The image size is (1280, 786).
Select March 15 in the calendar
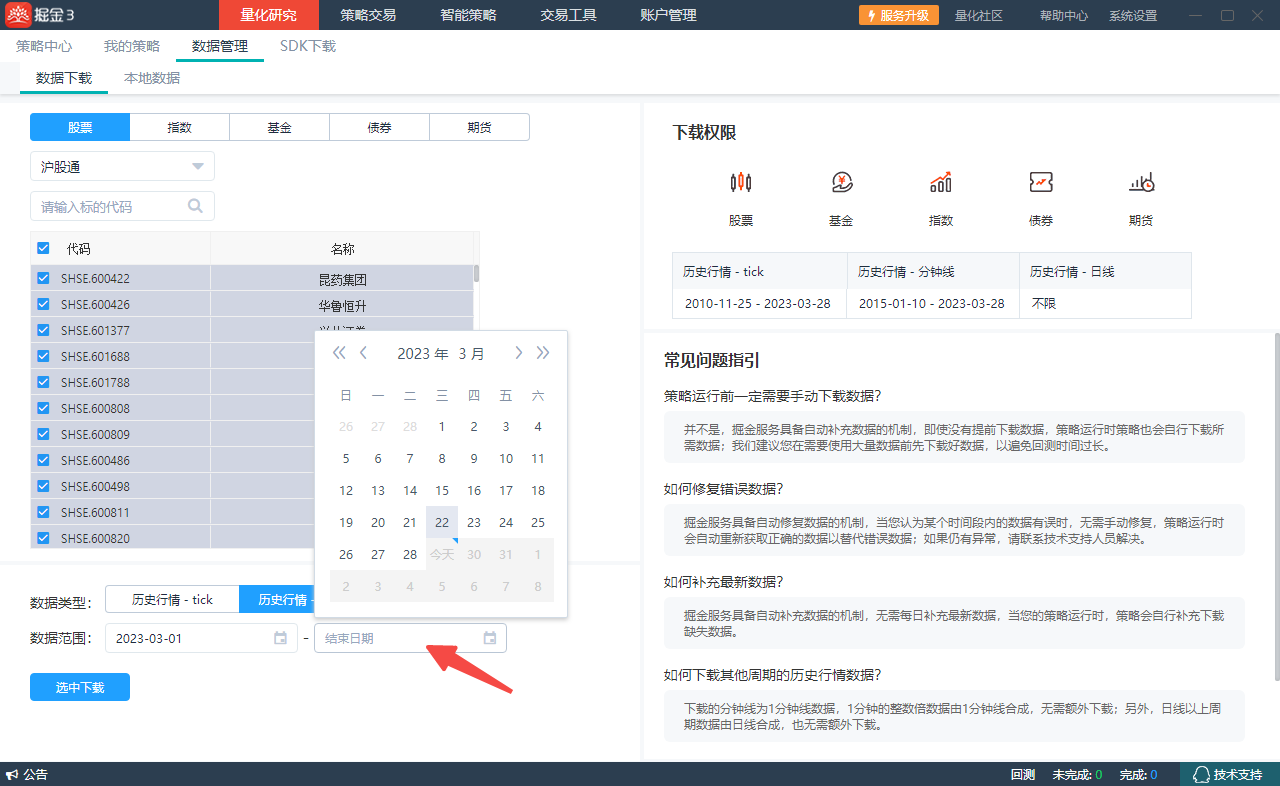[442, 490]
